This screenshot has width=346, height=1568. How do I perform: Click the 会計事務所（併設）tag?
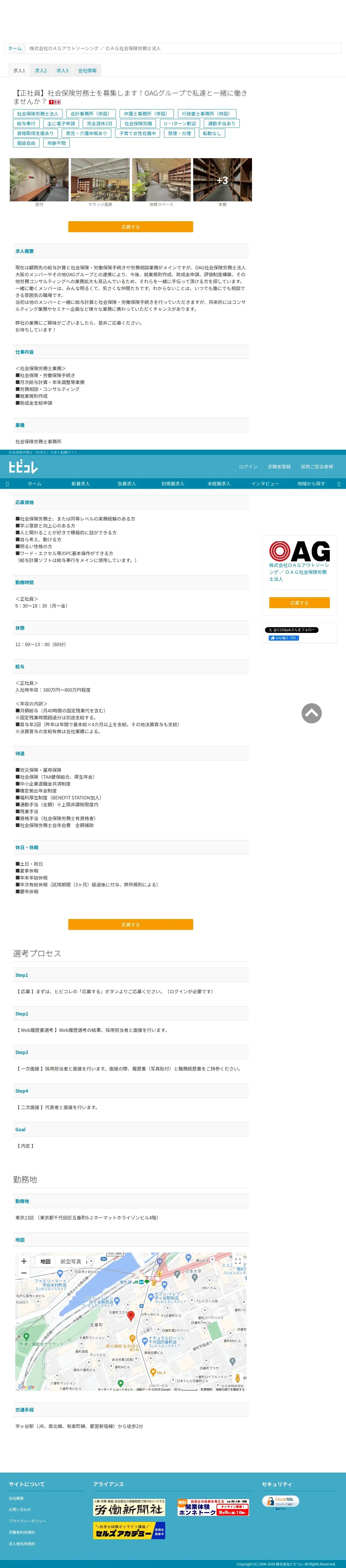click(x=91, y=114)
